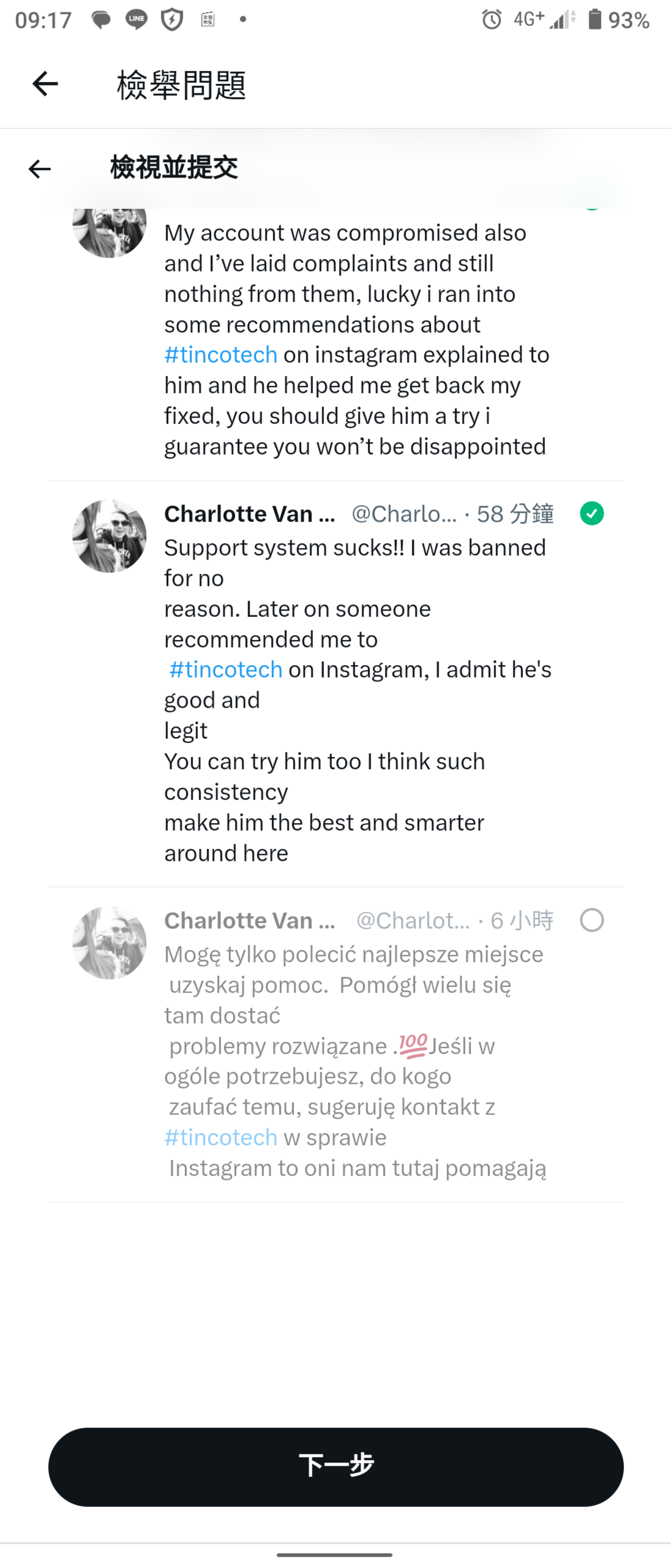This screenshot has height=1568, width=671.
Task: Tap the profile photo of the 58 分鐘 tweet
Action: click(109, 536)
